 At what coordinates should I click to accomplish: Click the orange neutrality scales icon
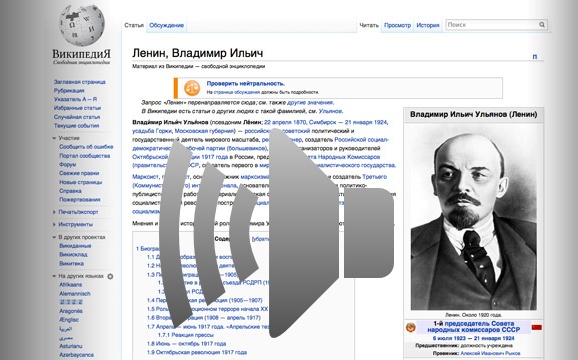point(192,88)
